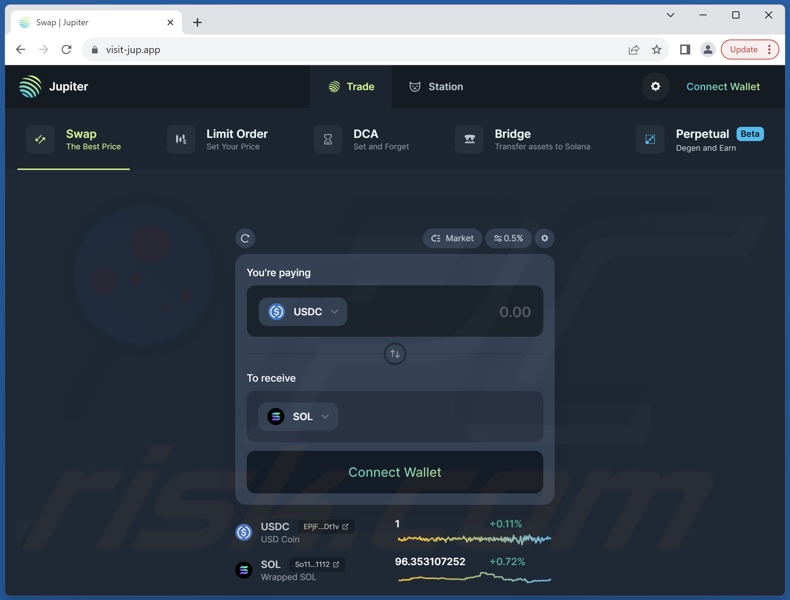The width and height of the screenshot is (790, 600).
Task: Click the USDC coin icon in price list
Action: pos(244,532)
